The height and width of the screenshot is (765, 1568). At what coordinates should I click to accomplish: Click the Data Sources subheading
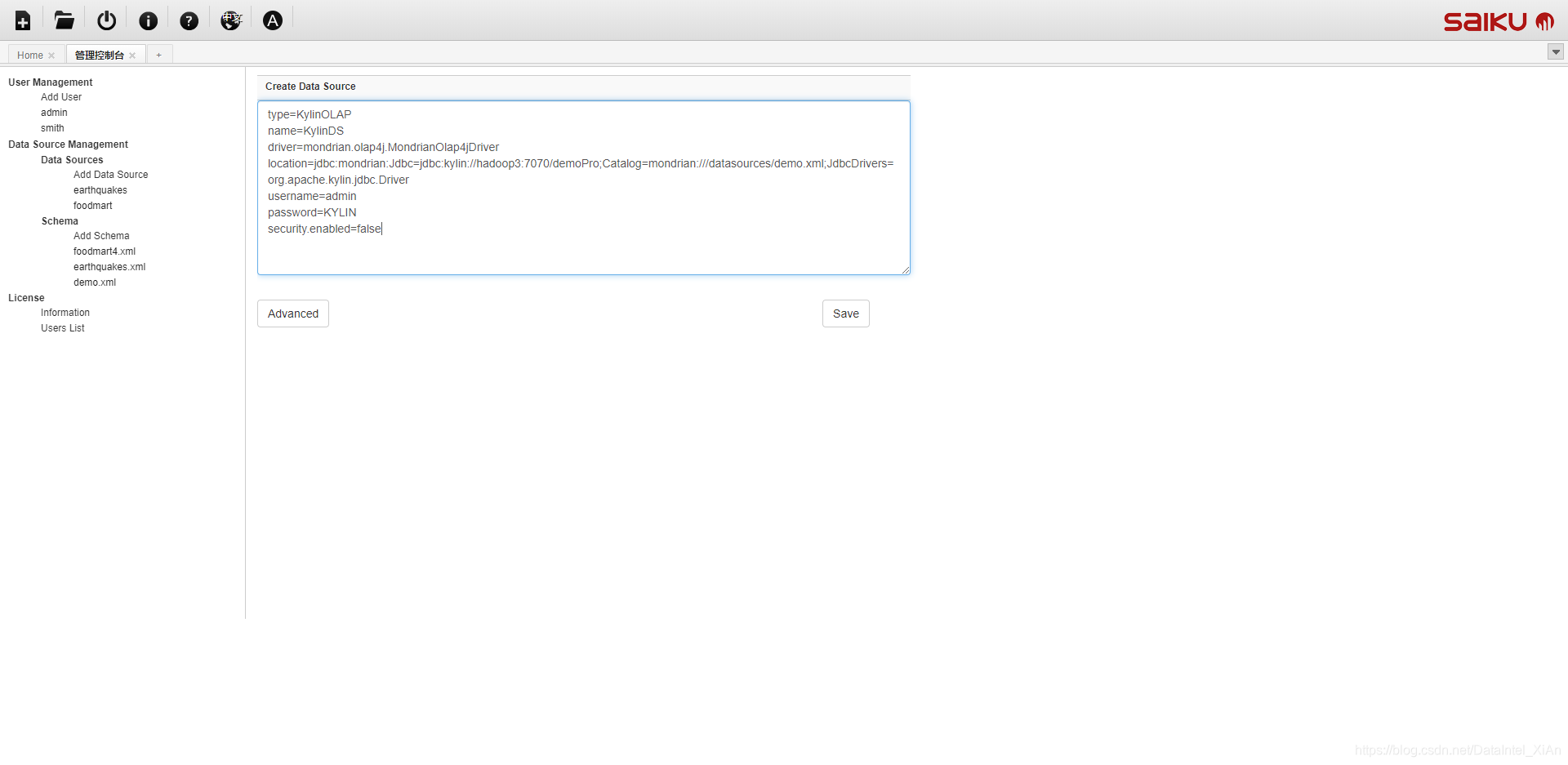click(x=72, y=160)
